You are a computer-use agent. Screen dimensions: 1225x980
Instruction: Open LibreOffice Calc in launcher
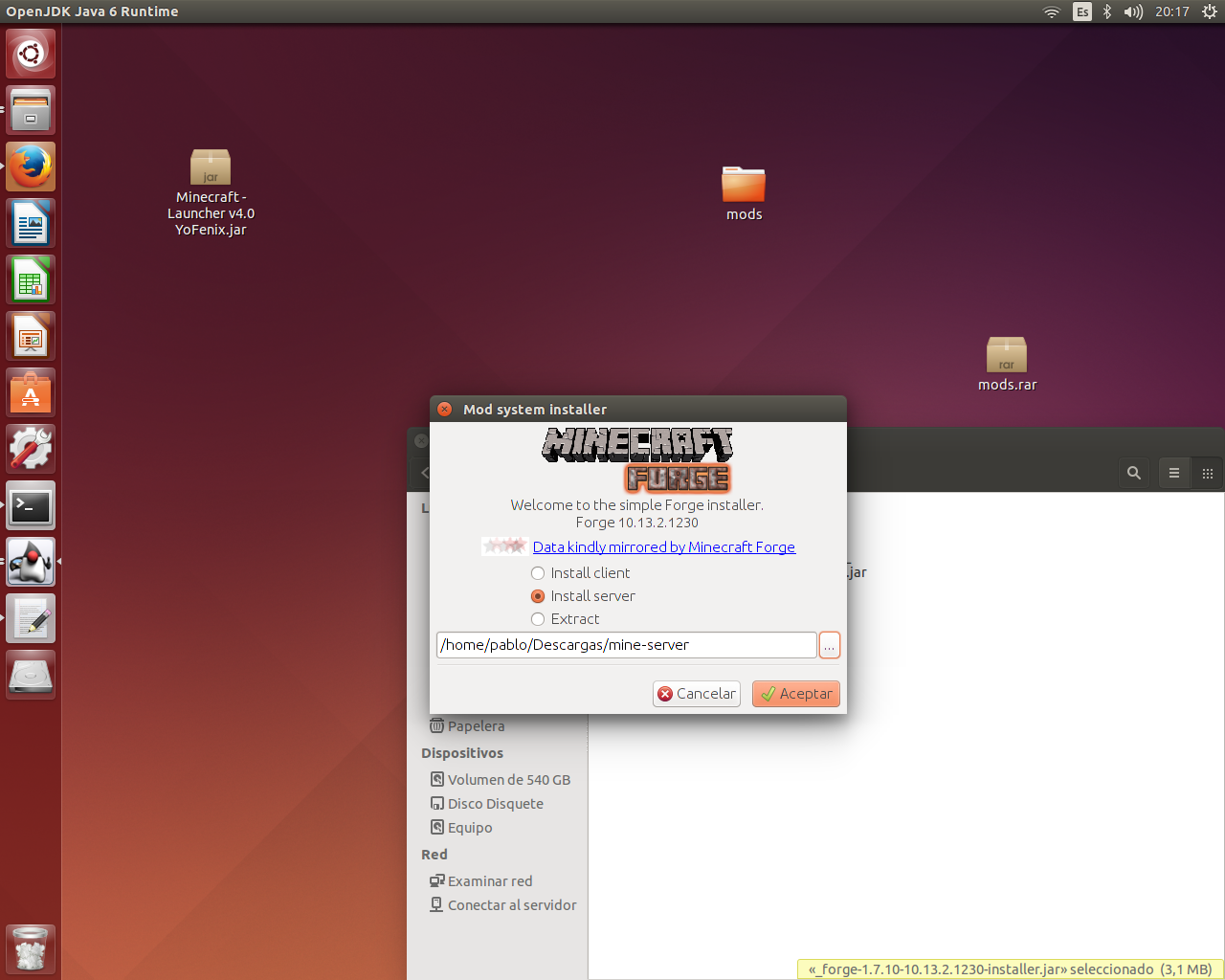(31, 279)
